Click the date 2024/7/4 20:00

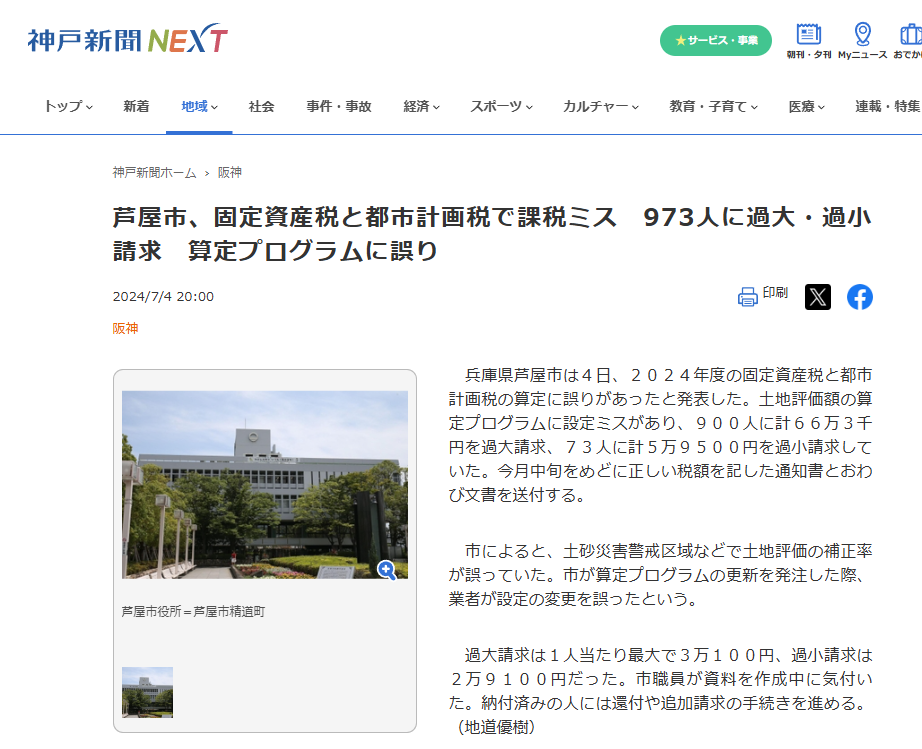click(163, 296)
